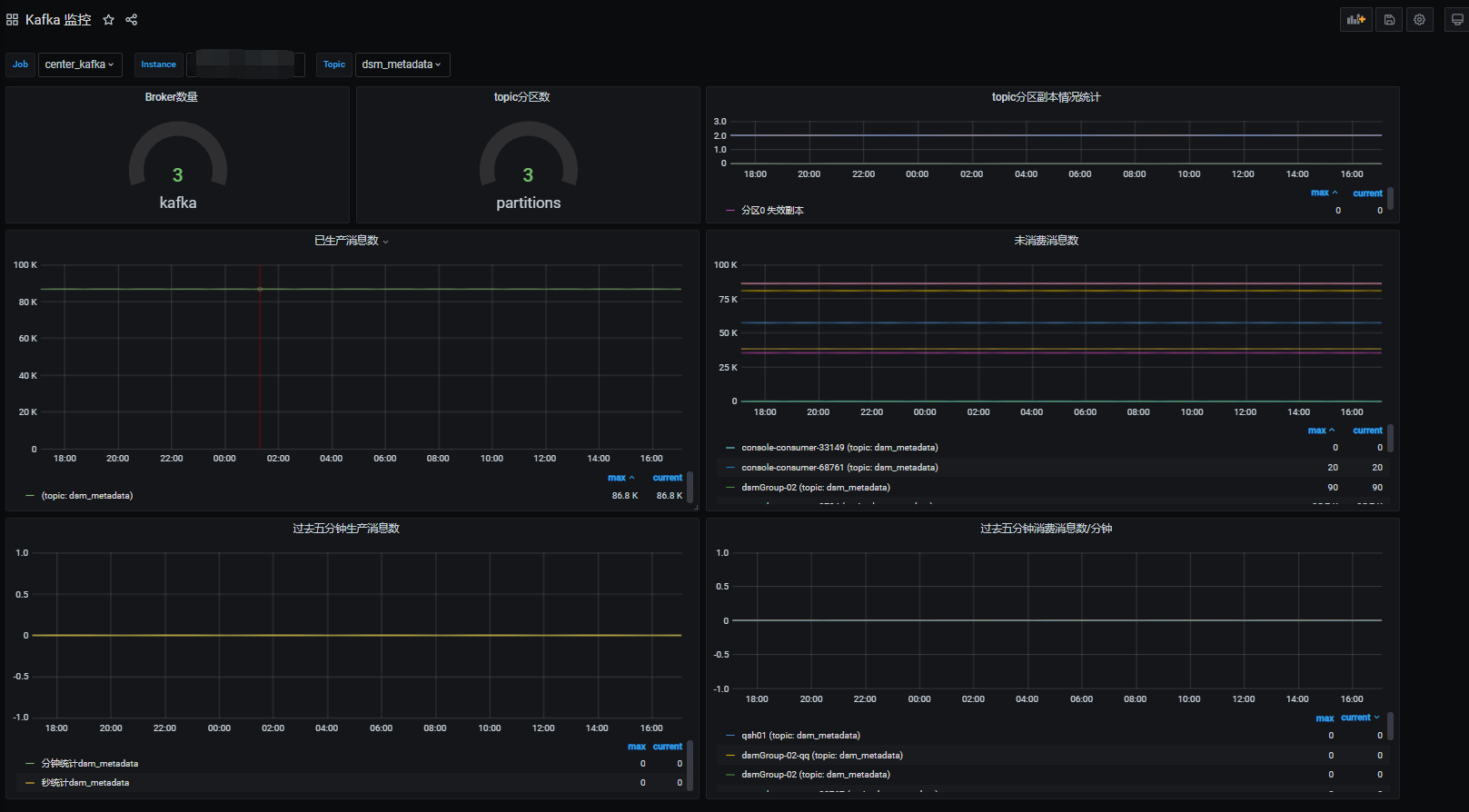The width and height of the screenshot is (1469, 812).
Task: Click the Topic variable label
Action: 334,64
